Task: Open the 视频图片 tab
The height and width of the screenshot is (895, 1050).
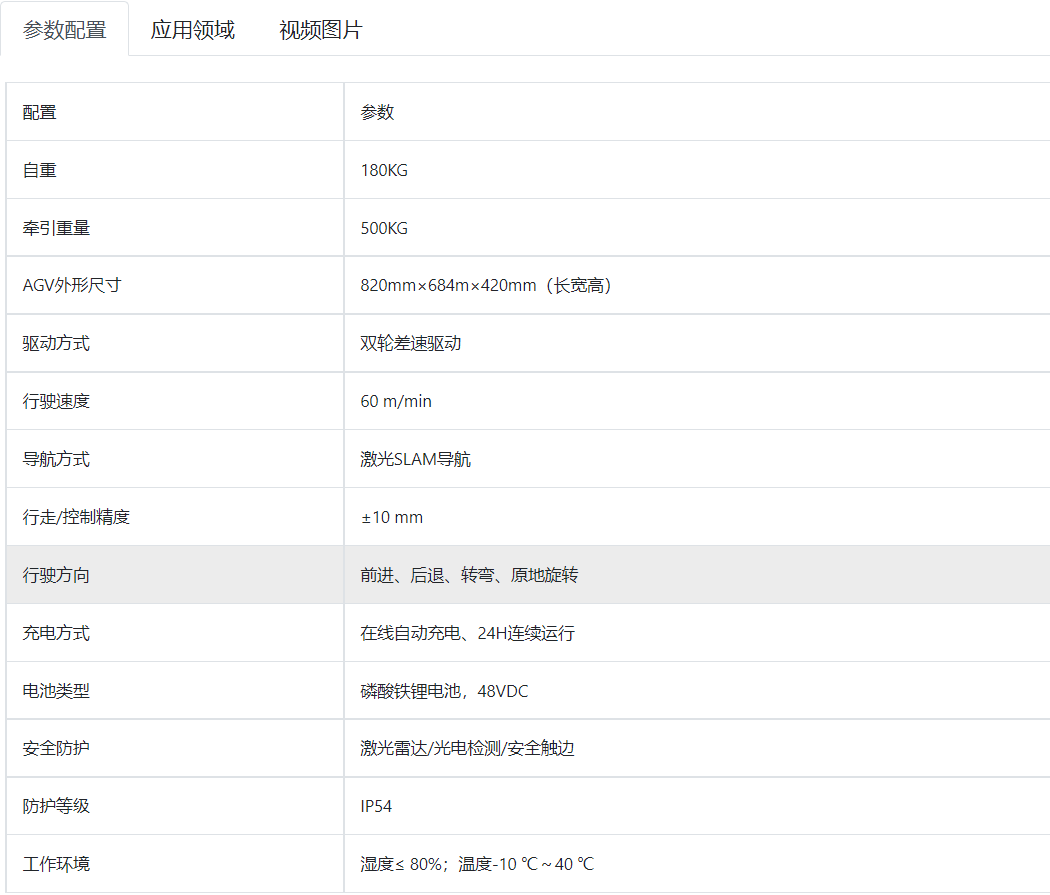Action: [320, 30]
